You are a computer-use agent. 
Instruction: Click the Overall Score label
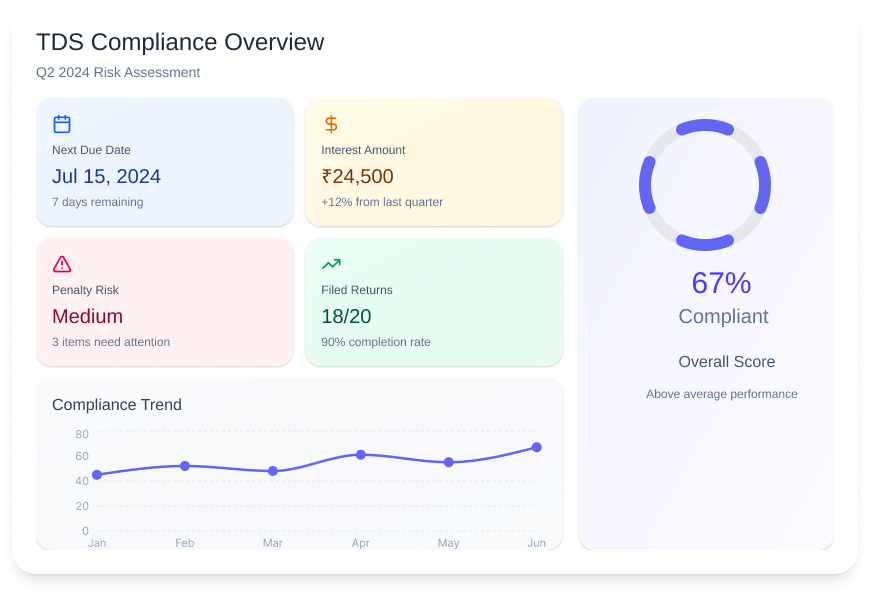coord(726,362)
